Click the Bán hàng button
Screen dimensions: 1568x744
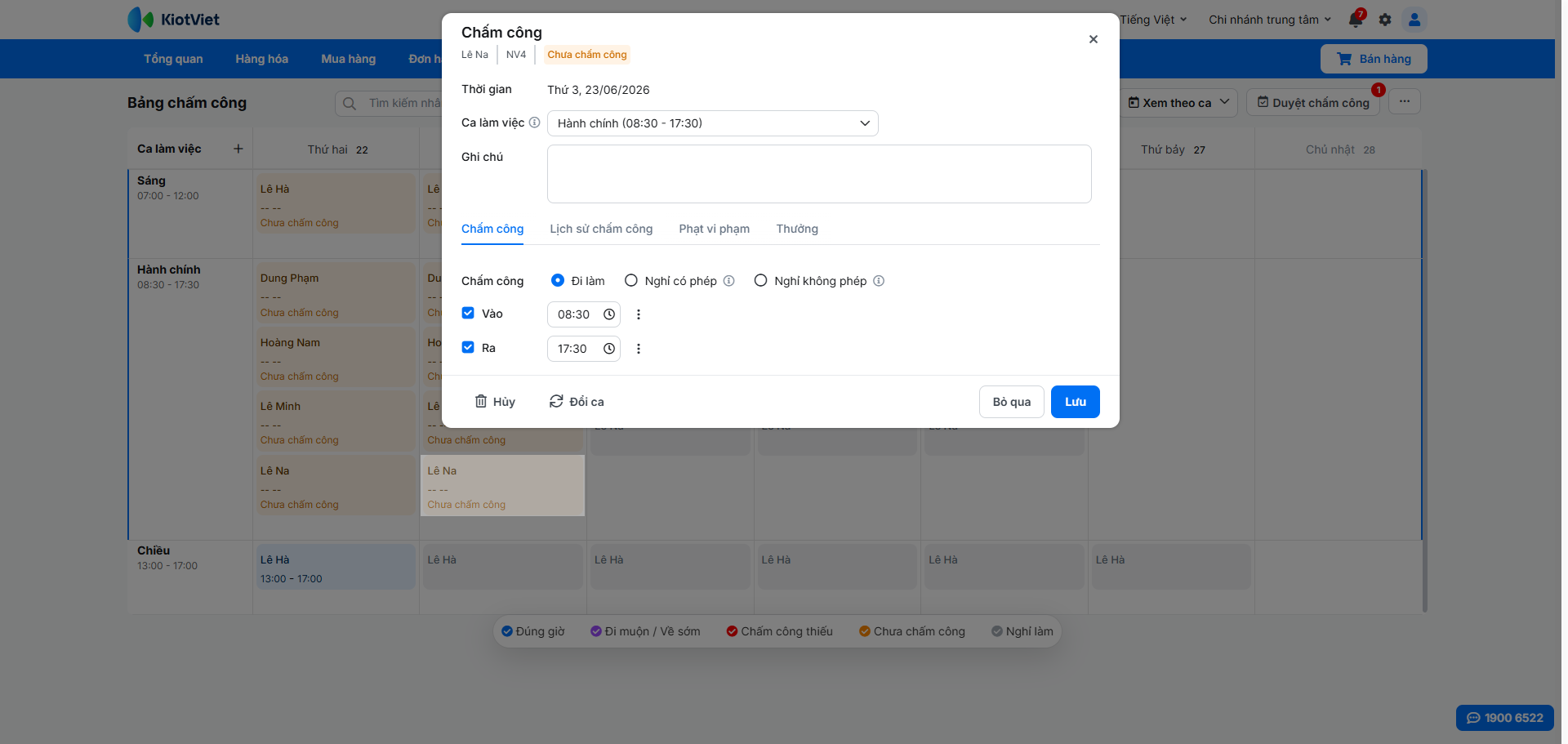(x=1374, y=59)
